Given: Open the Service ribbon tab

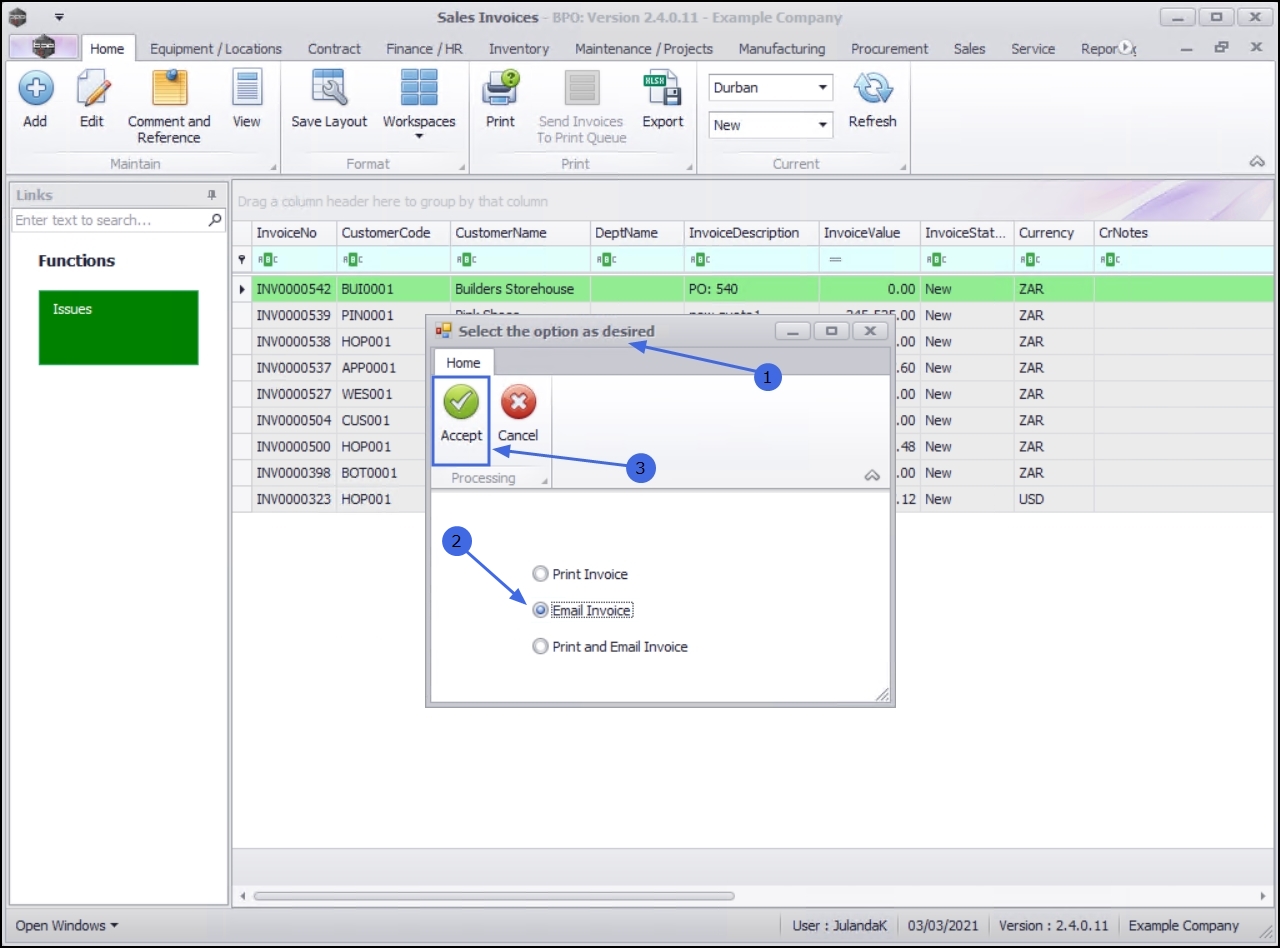Looking at the screenshot, I should (x=1033, y=48).
